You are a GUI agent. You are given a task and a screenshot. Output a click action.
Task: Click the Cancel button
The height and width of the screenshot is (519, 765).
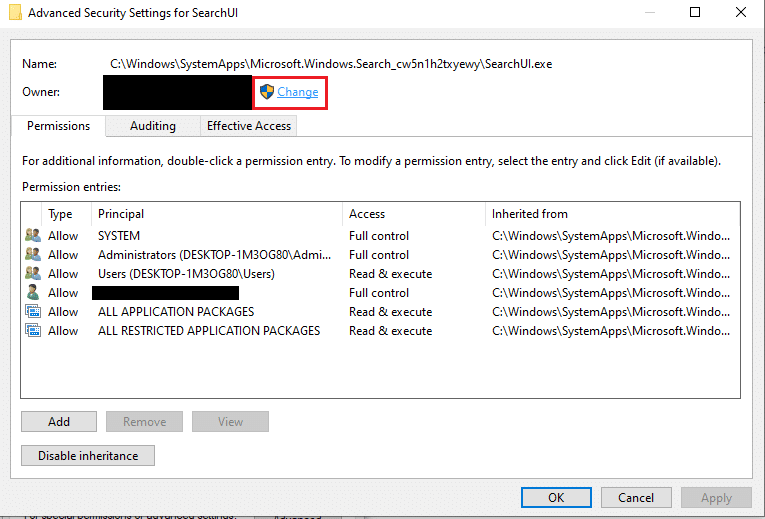click(636, 498)
